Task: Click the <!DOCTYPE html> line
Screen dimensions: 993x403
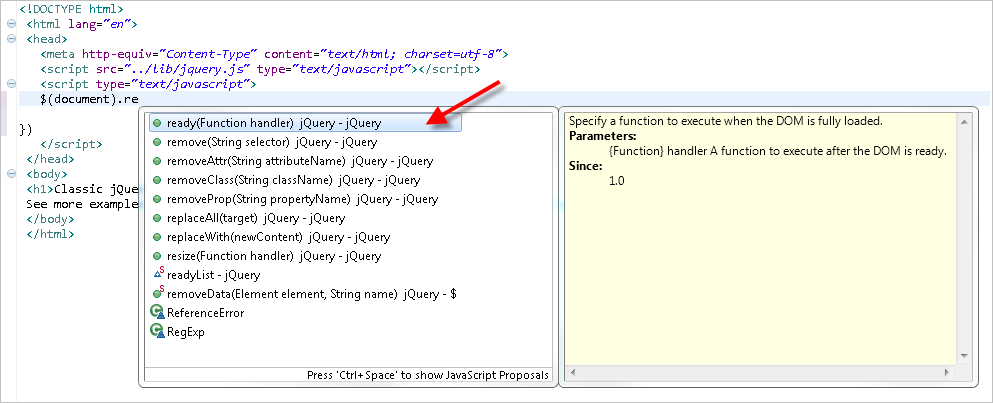Action: click(72, 10)
